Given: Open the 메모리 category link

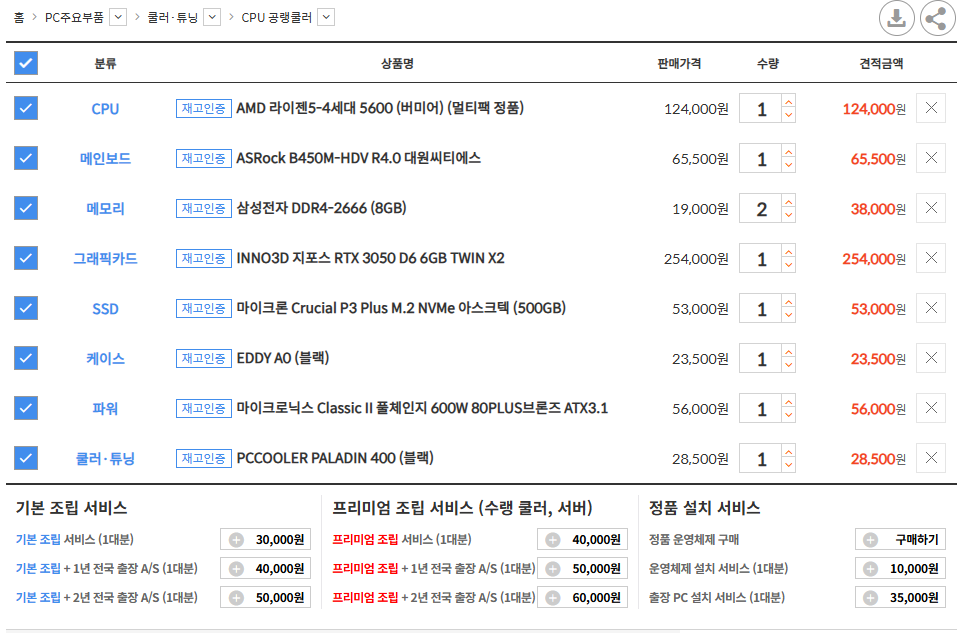Looking at the screenshot, I should (105, 209).
